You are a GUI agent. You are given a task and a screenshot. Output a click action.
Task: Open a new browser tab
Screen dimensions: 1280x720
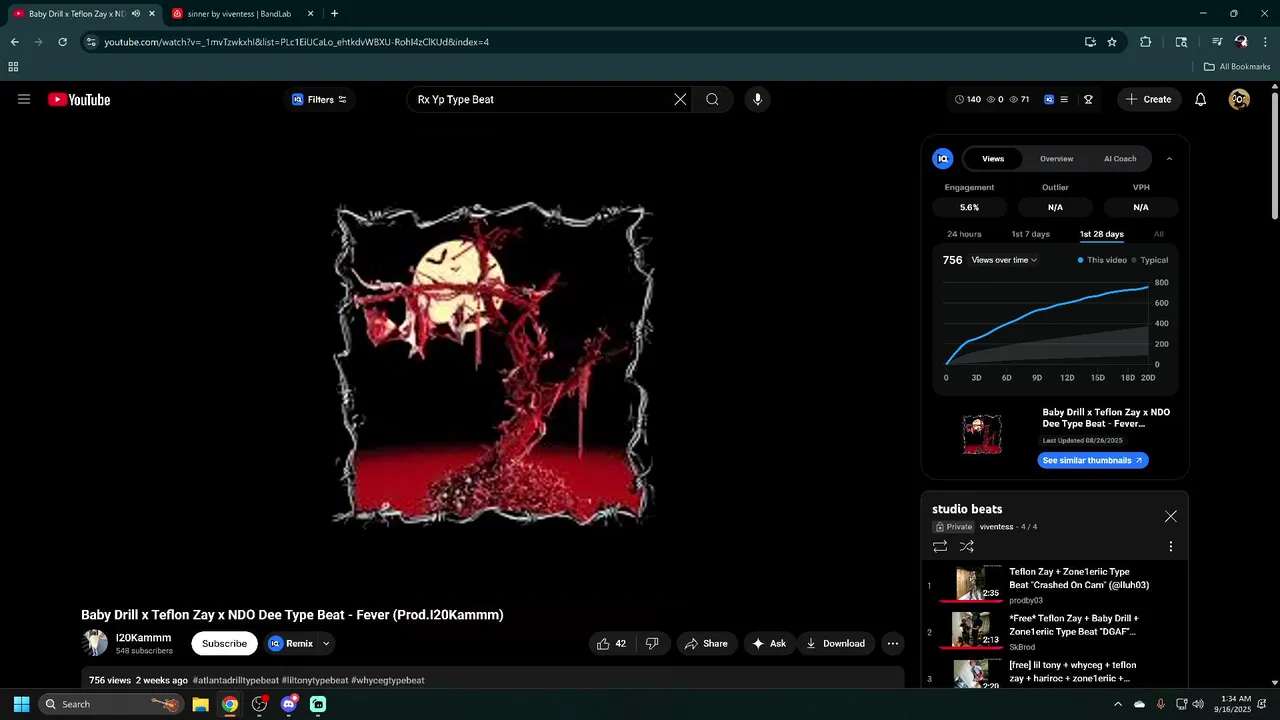334,14
